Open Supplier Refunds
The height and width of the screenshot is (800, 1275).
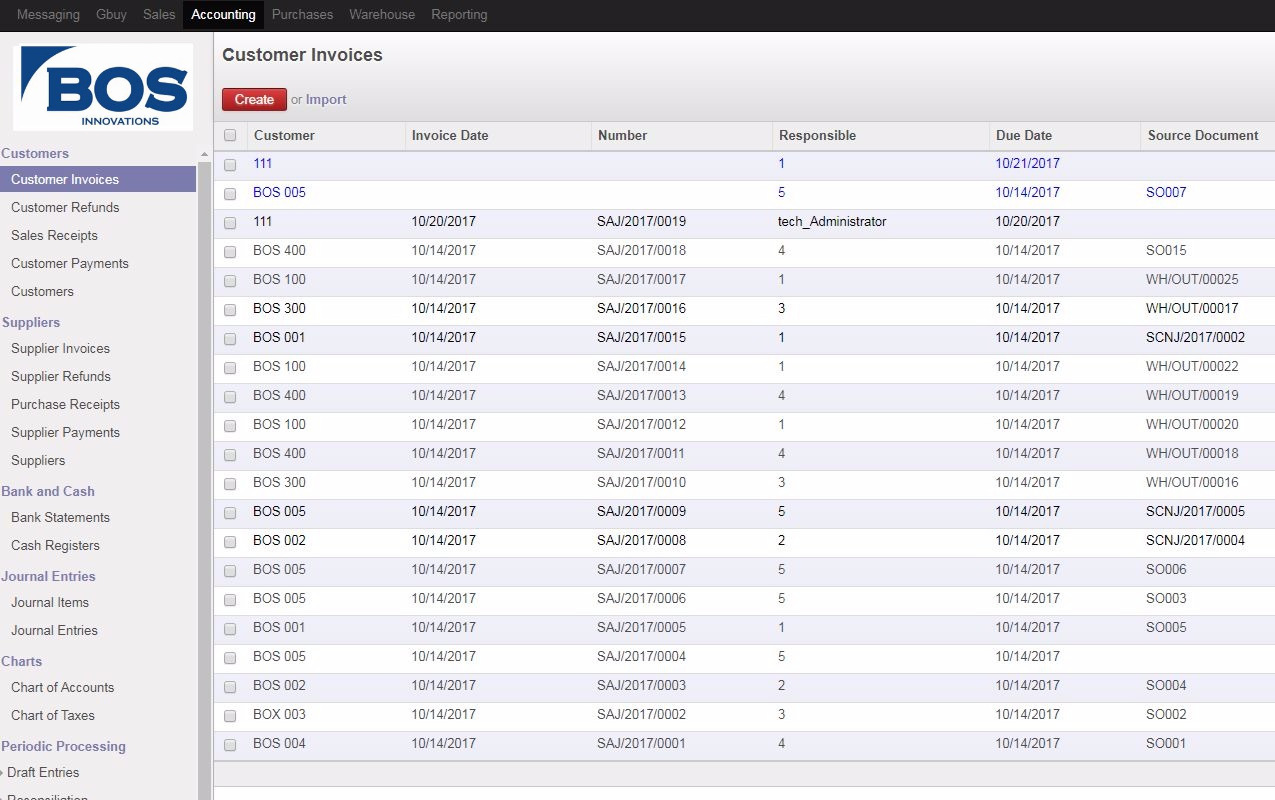click(x=61, y=376)
